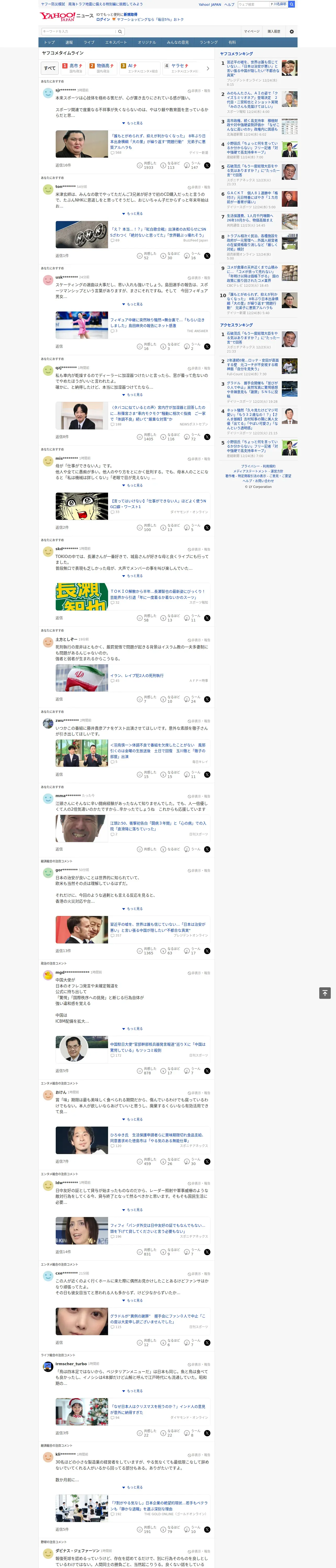
Task: Select the 高市 trending topic tab
Action: click(73, 68)
